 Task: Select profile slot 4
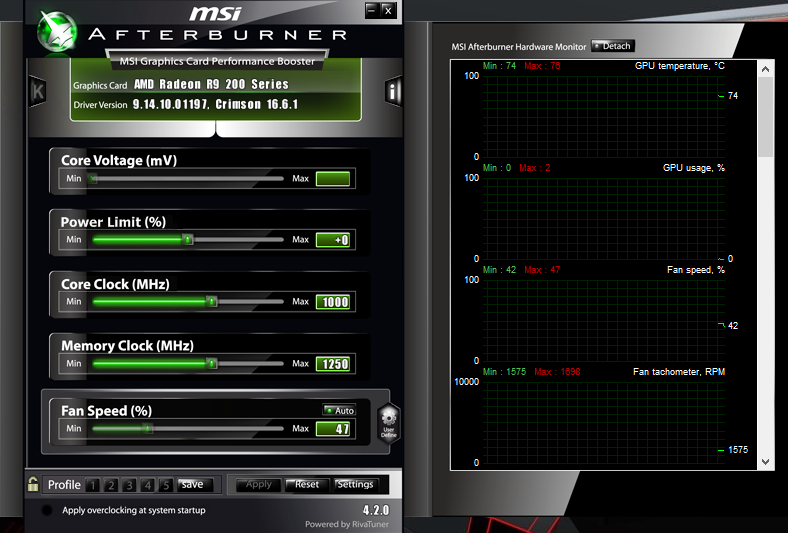[x=148, y=485]
